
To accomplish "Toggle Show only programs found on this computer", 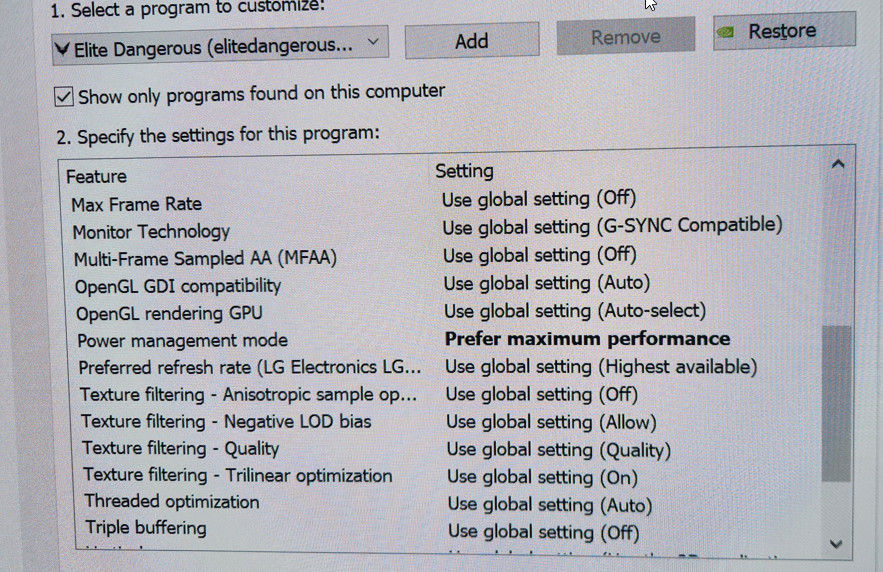I will point(64,96).
